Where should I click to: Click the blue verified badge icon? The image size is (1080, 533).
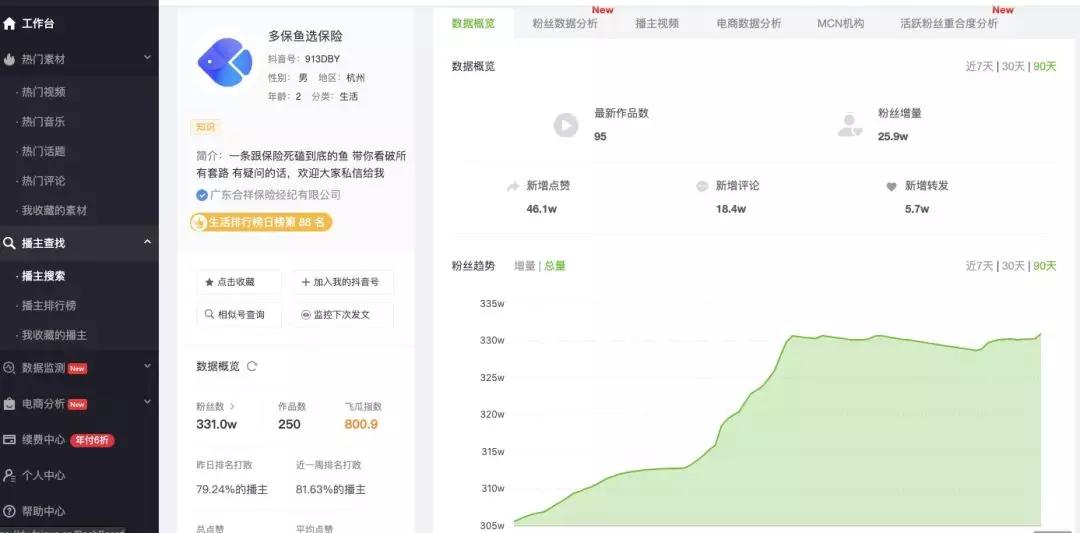[x=202, y=196]
